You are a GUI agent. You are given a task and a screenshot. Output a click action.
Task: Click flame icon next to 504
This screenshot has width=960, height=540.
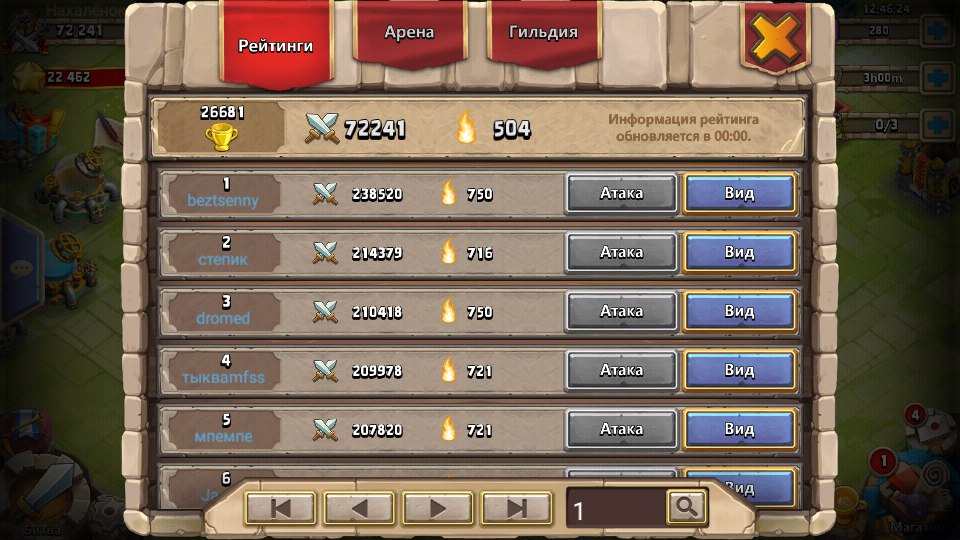coord(466,127)
